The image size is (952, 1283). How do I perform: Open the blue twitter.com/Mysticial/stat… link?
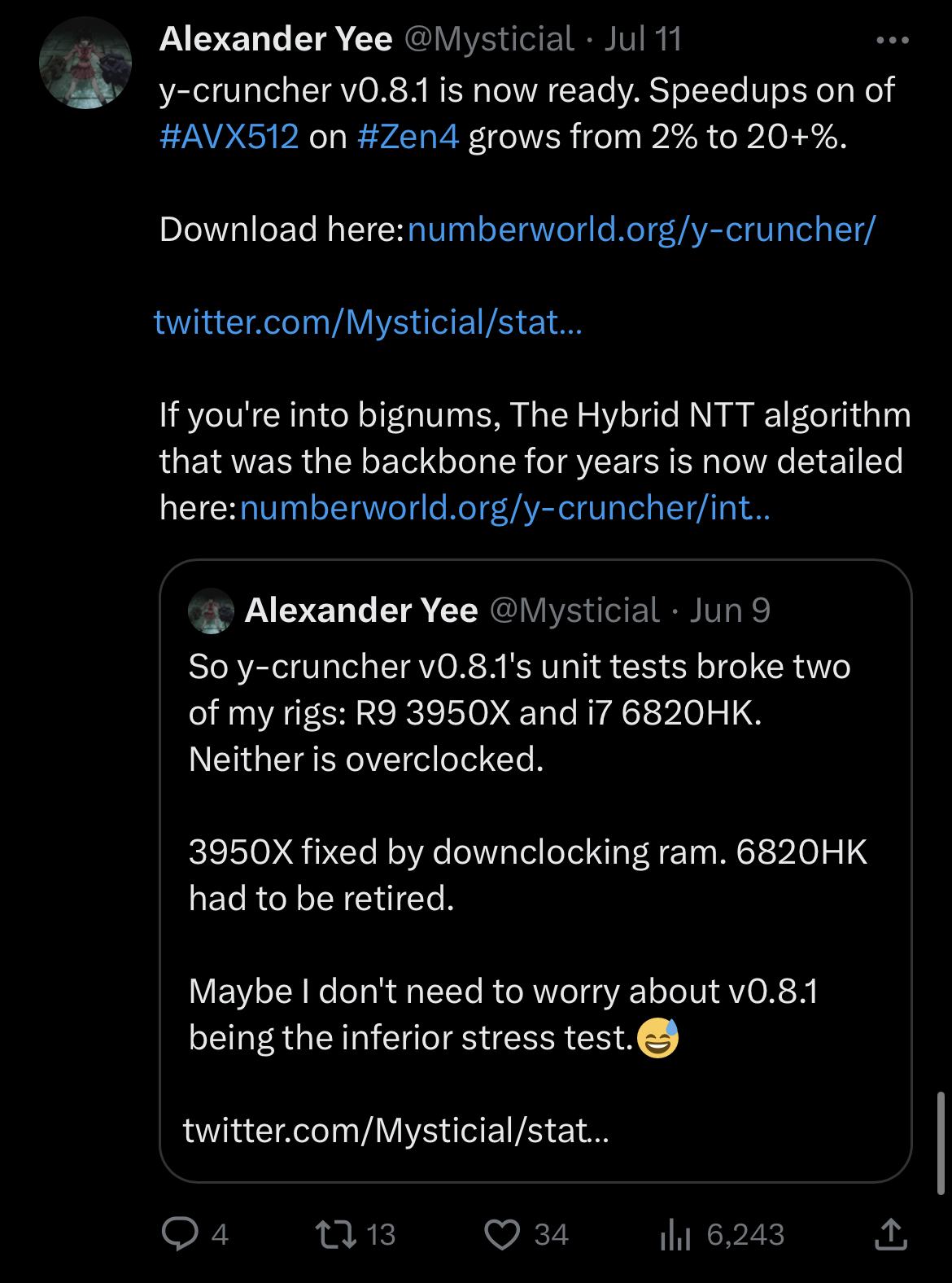click(368, 322)
